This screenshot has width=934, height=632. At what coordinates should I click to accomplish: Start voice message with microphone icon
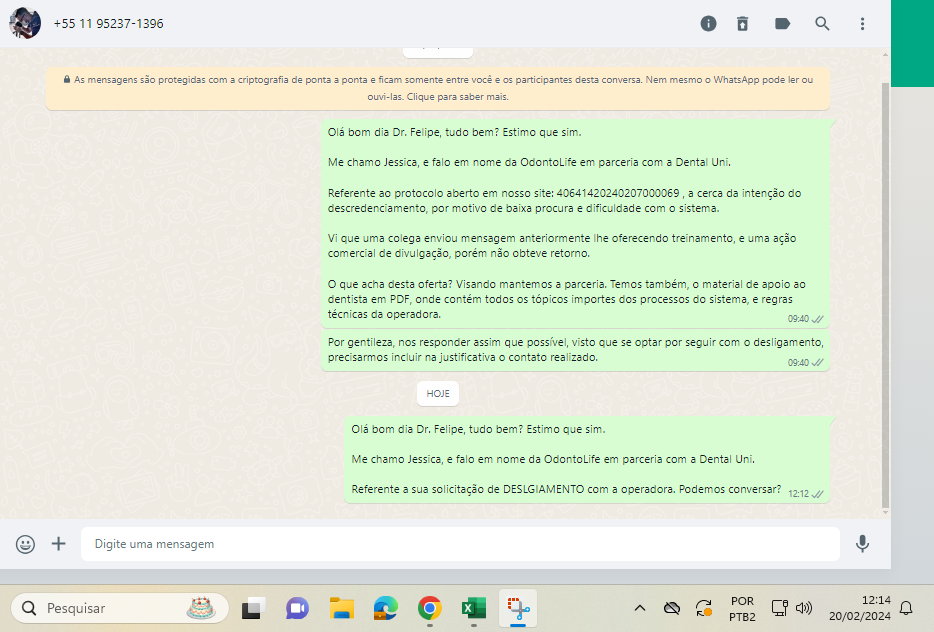[862, 544]
